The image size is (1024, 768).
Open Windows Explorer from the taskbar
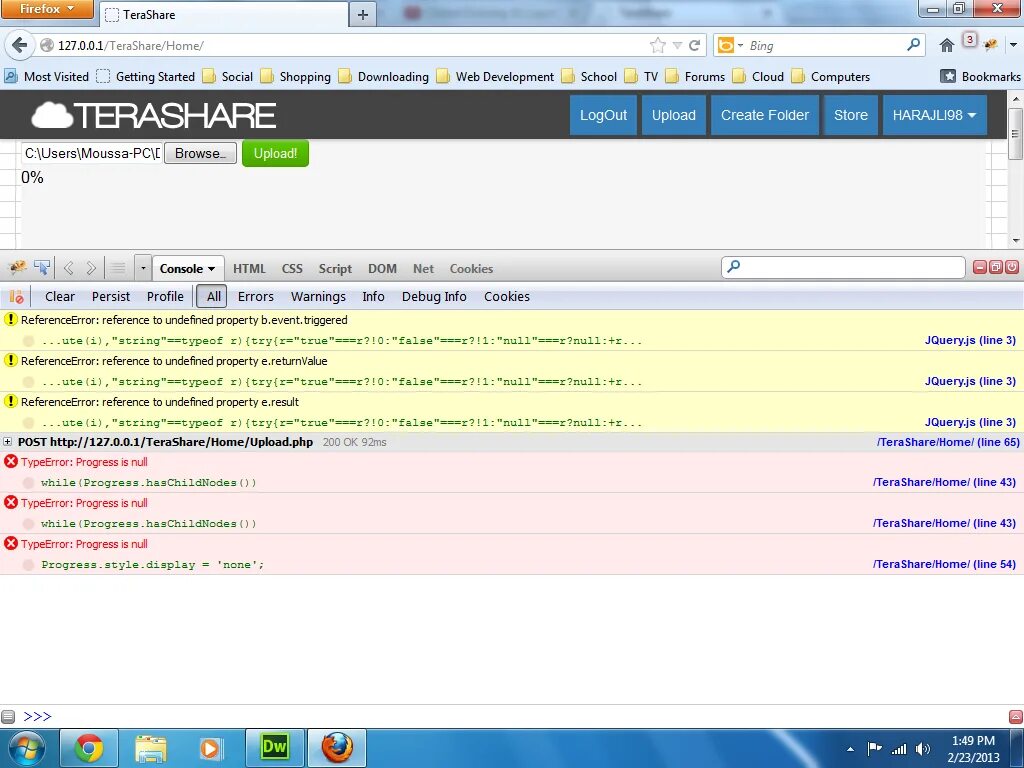pyautogui.click(x=151, y=748)
